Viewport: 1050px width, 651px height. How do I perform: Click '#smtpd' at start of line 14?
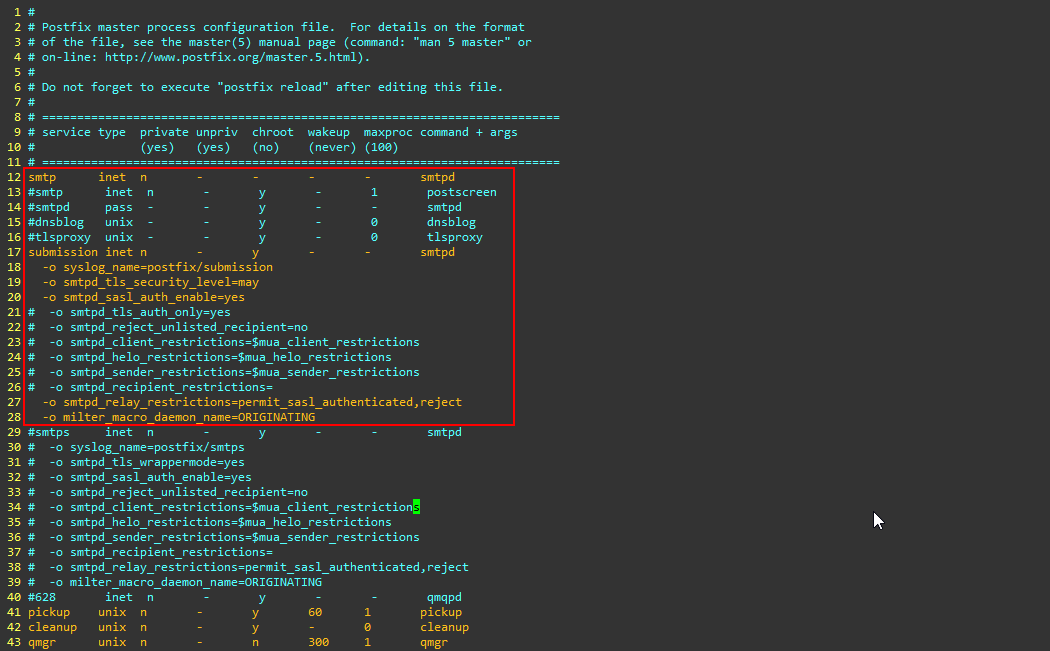tap(49, 207)
